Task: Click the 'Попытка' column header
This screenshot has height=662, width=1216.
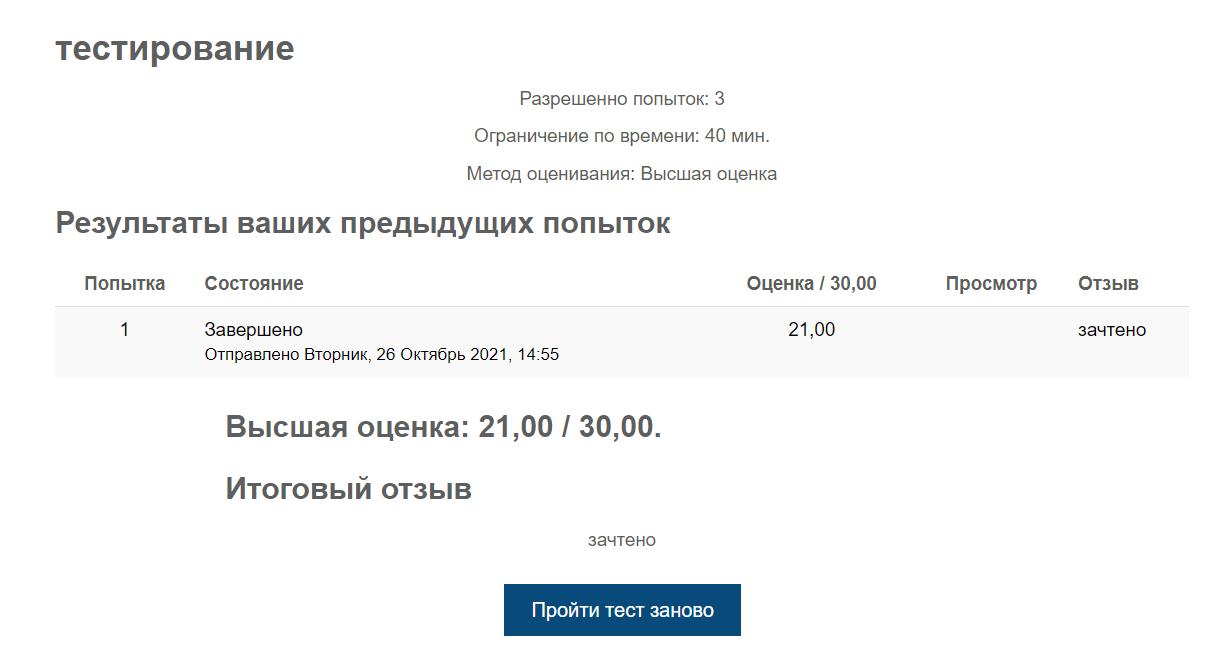Action: pos(125,283)
